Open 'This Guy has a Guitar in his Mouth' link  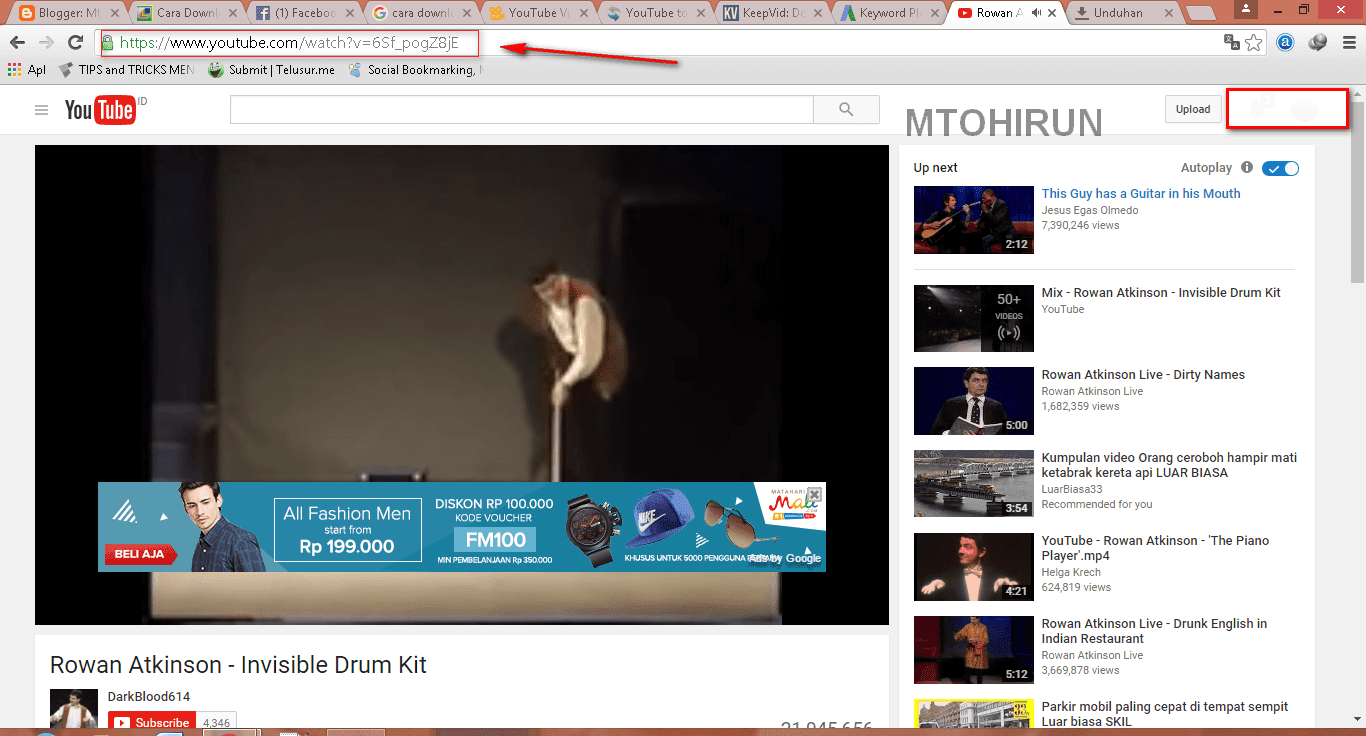[1141, 194]
